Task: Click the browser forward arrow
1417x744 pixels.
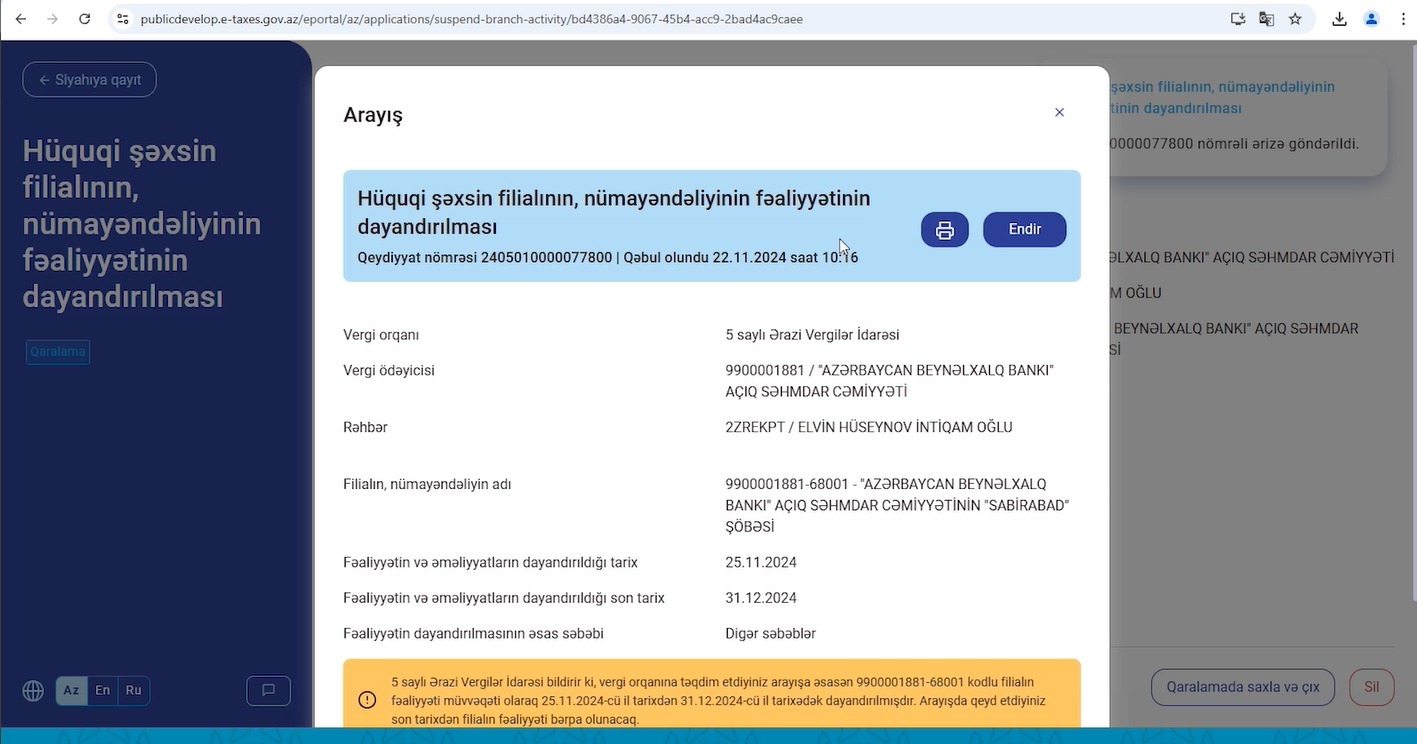Action: pyautogui.click(x=52, y=19)
